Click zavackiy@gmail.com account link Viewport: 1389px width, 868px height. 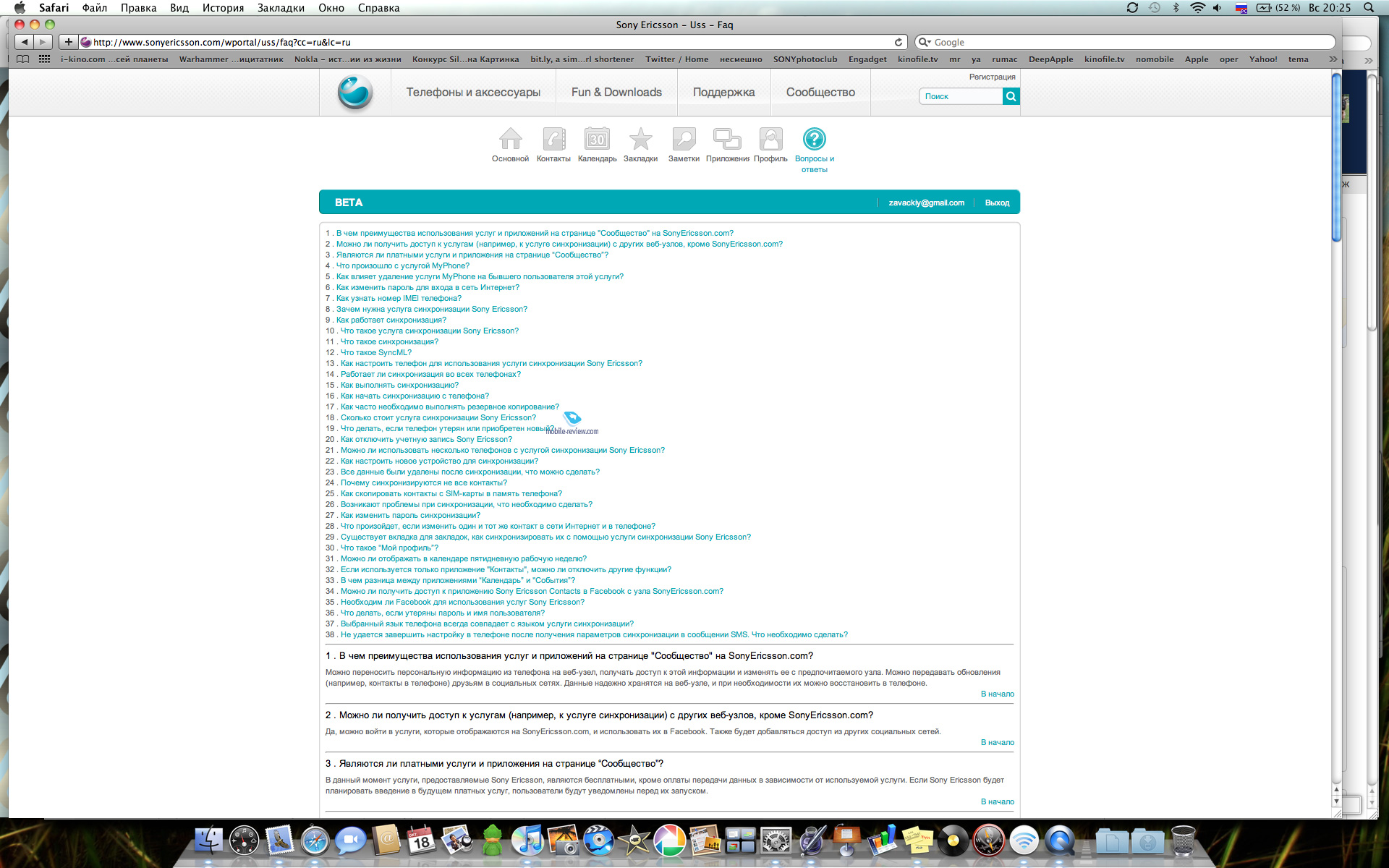point(926,203)
